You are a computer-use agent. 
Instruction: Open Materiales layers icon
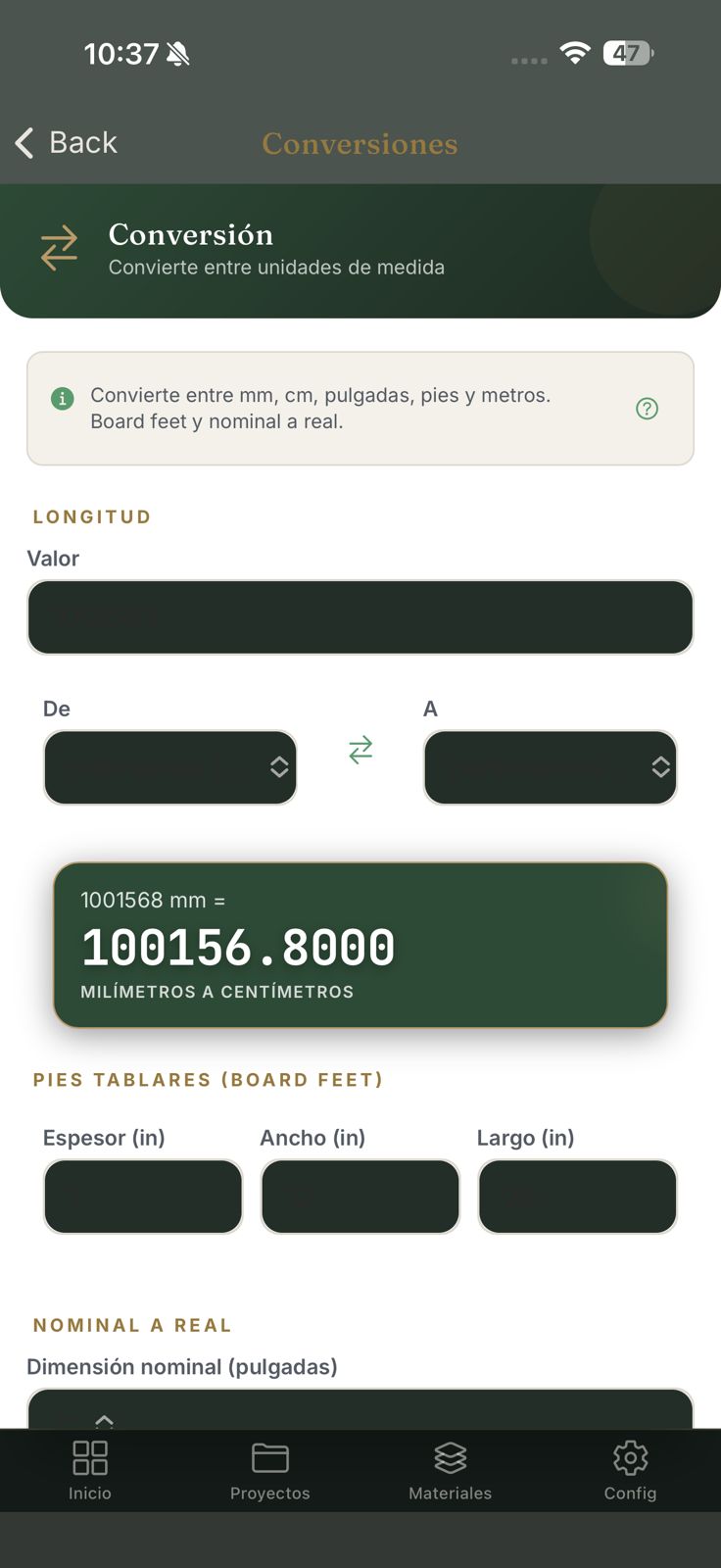451,1457
